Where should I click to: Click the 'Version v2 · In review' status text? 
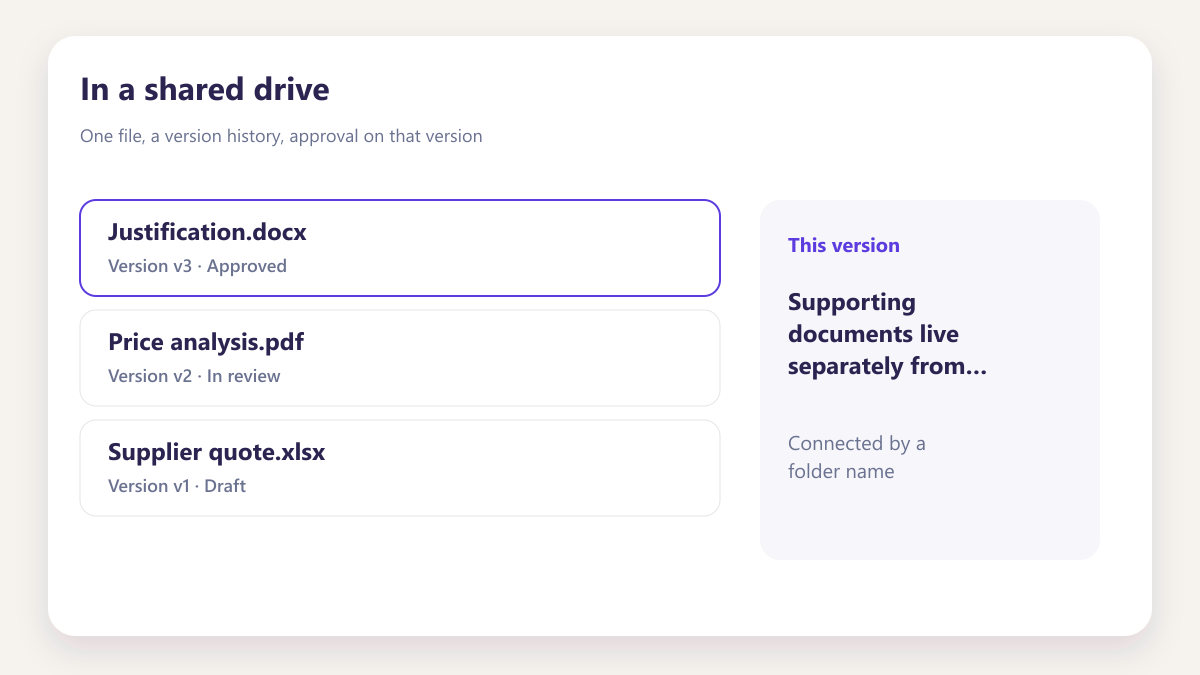(194, 376)
